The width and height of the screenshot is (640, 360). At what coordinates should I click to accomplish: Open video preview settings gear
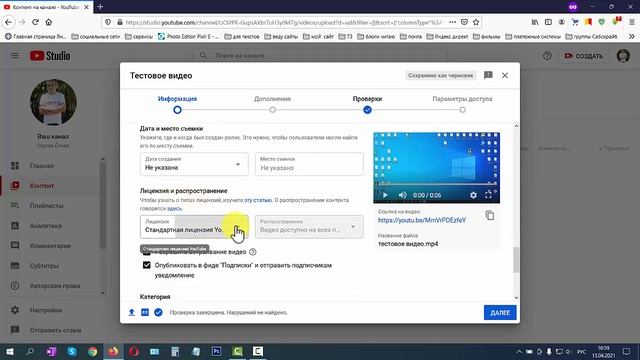473,195
